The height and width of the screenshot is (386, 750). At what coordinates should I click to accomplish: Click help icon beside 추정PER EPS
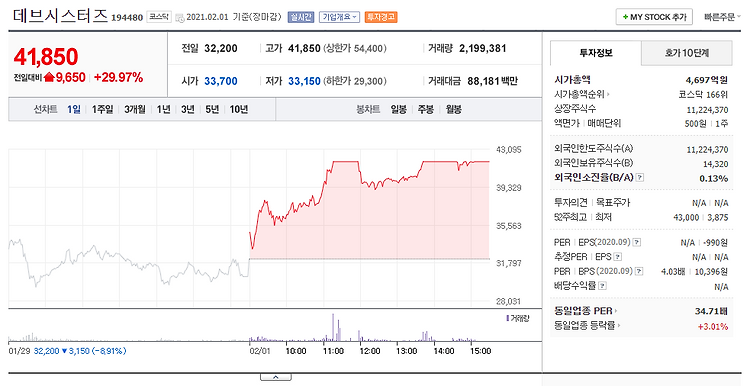click(618, 257)
